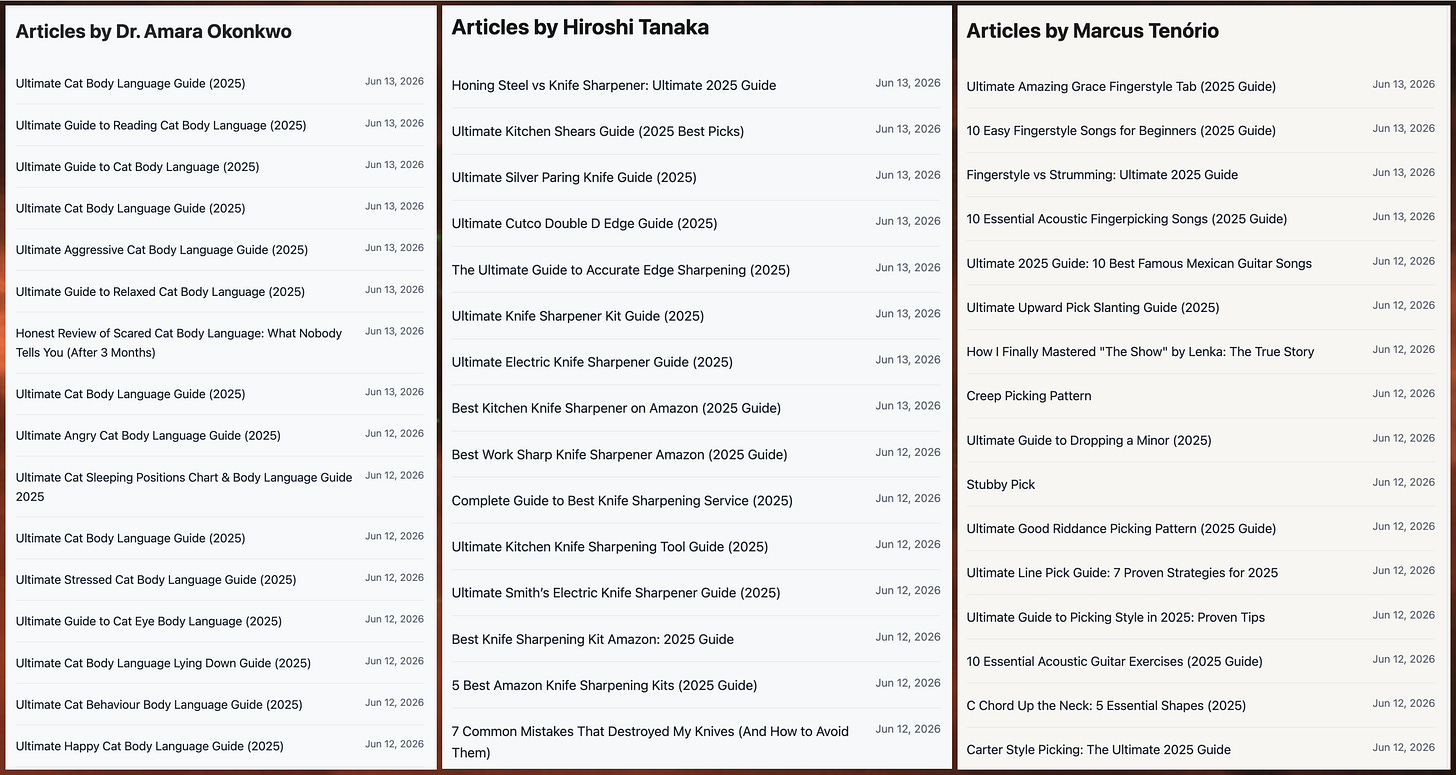Open 'C Chord Up the Neck: 5 Essential Shapes'

tap(1106, 705)
